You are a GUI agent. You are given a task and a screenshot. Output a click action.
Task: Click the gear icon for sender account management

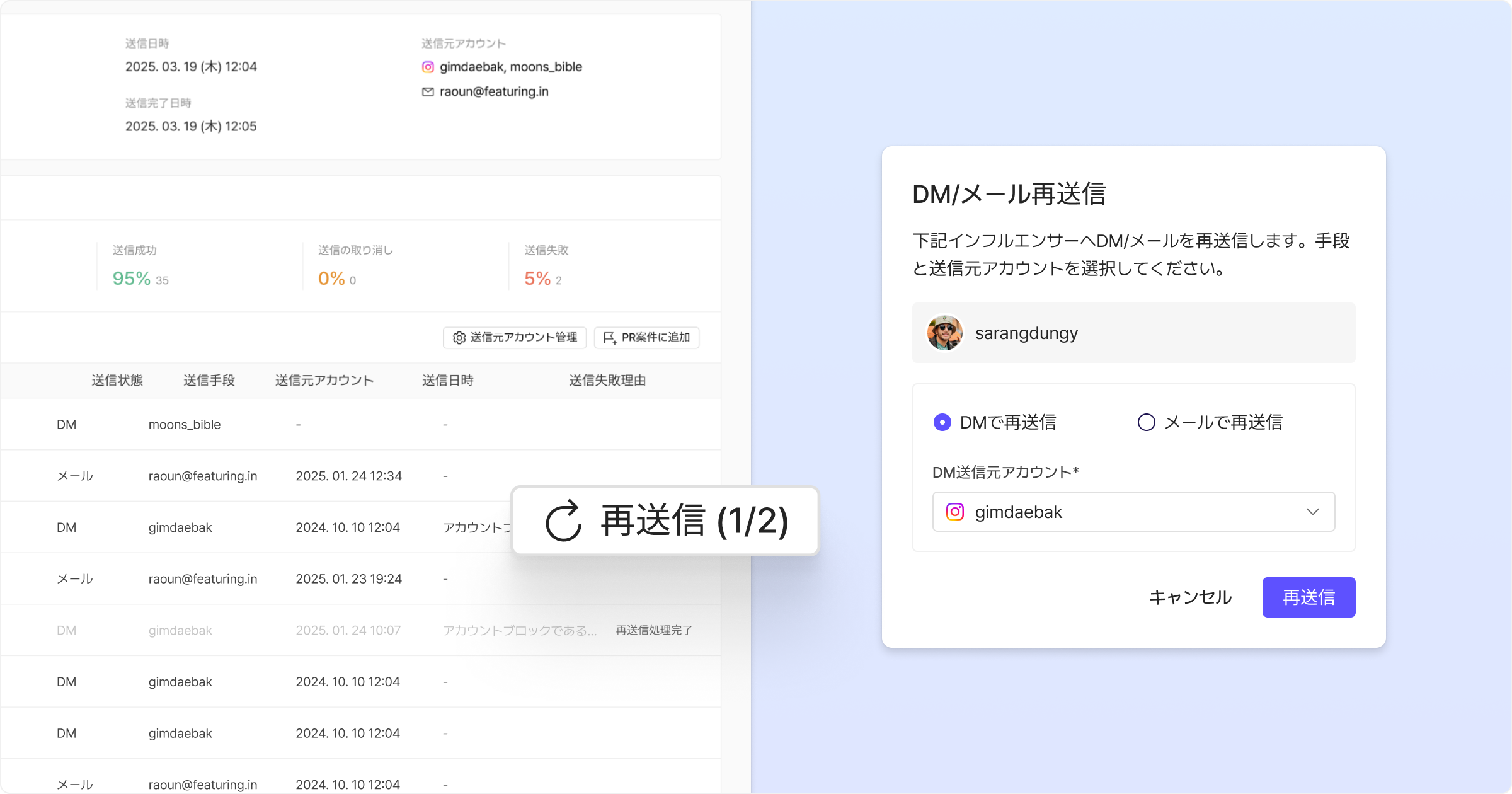[x=459, y=338]
